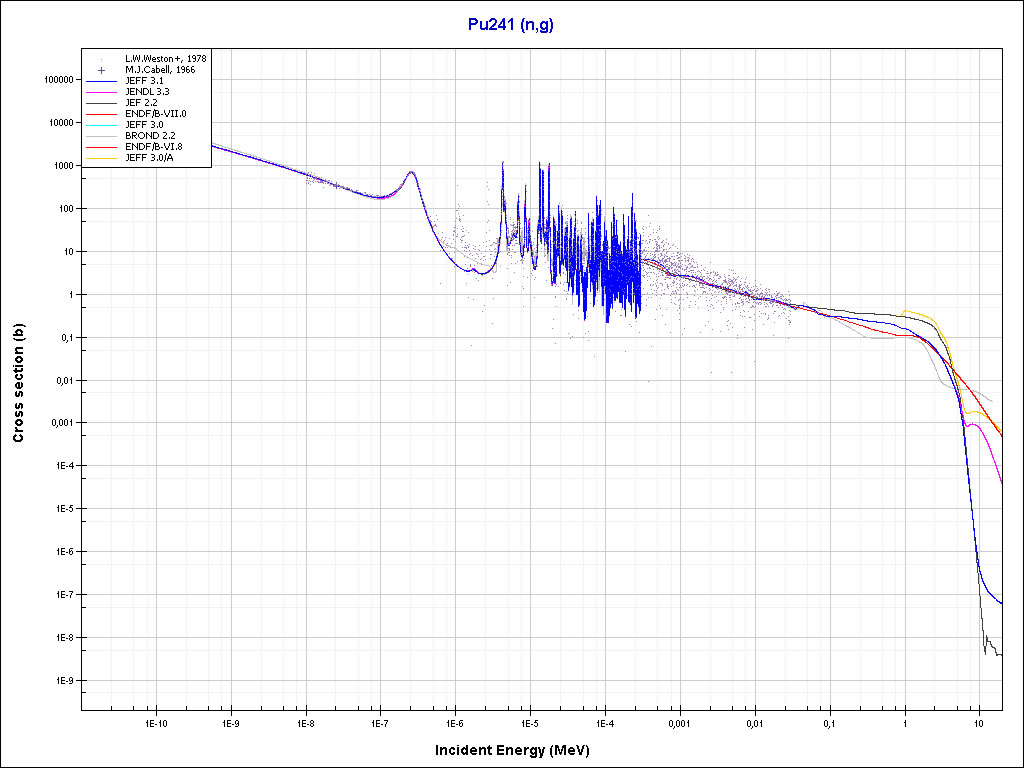Click the 1E-5 tick label on x-axis
Viewport: 1024px width, 768px height.
click(x=529, y=722)
